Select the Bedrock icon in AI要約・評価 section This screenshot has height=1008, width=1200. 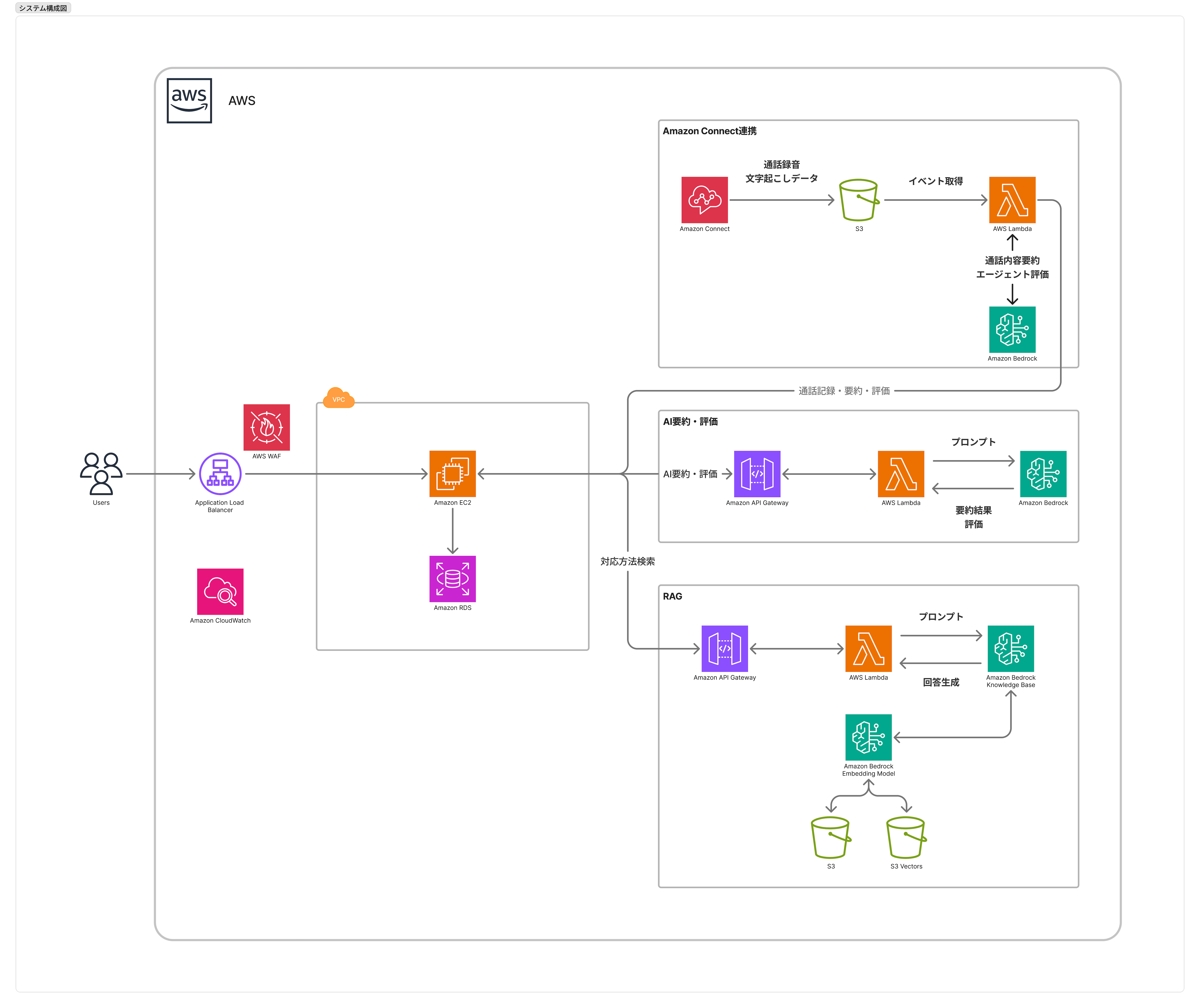1043,474
